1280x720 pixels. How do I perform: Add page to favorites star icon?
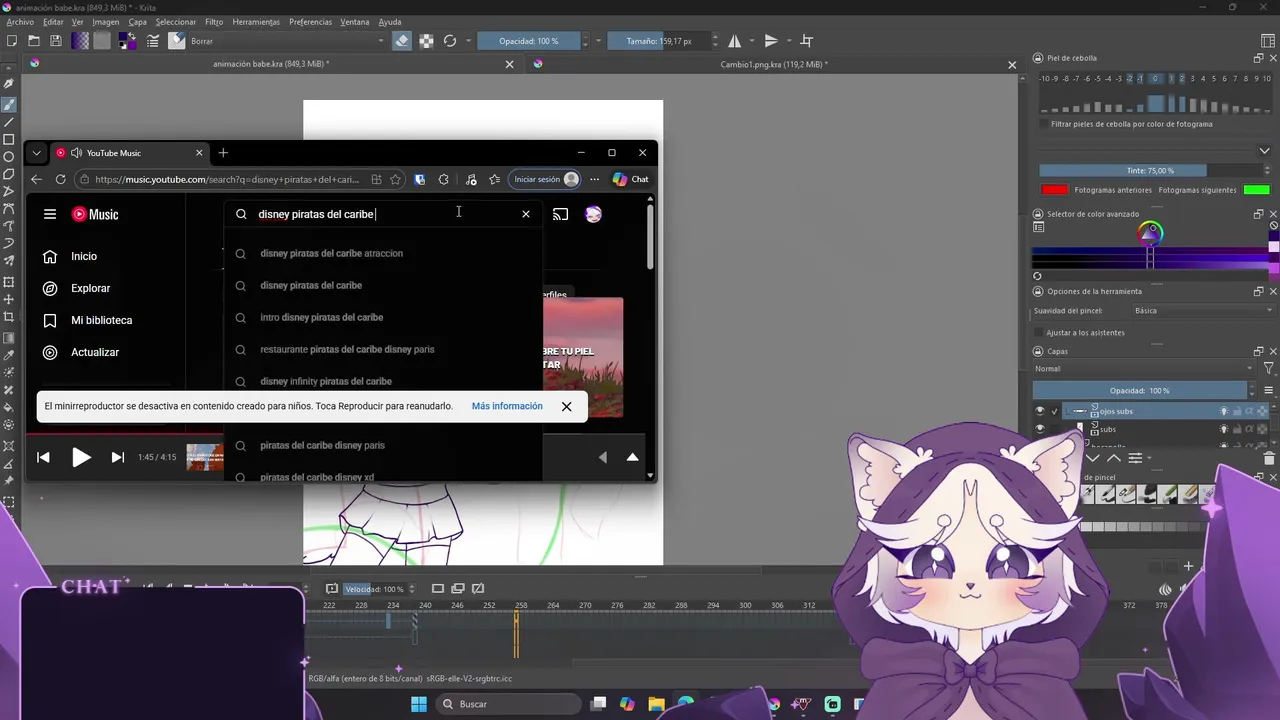(x=396, y=179)
